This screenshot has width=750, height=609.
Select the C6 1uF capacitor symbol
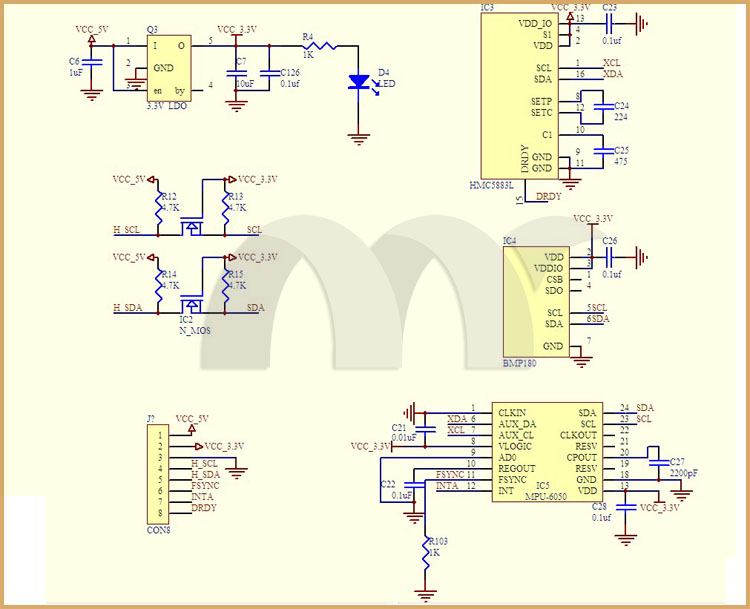[92, 63]
